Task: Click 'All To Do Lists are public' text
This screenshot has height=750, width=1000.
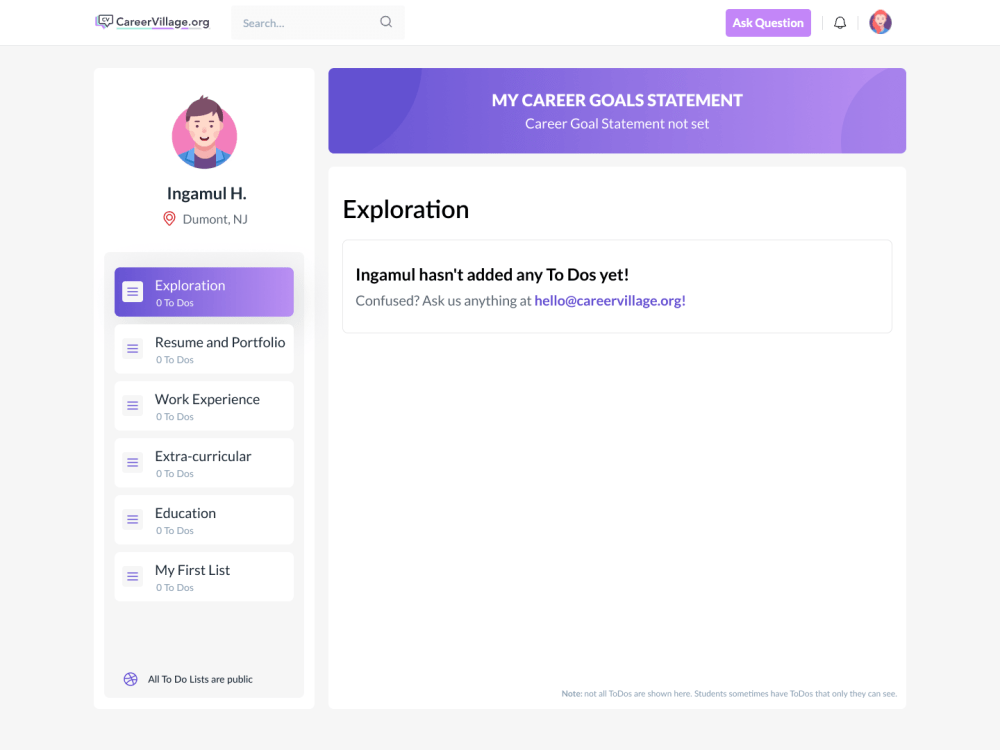Action: point(200,679)
